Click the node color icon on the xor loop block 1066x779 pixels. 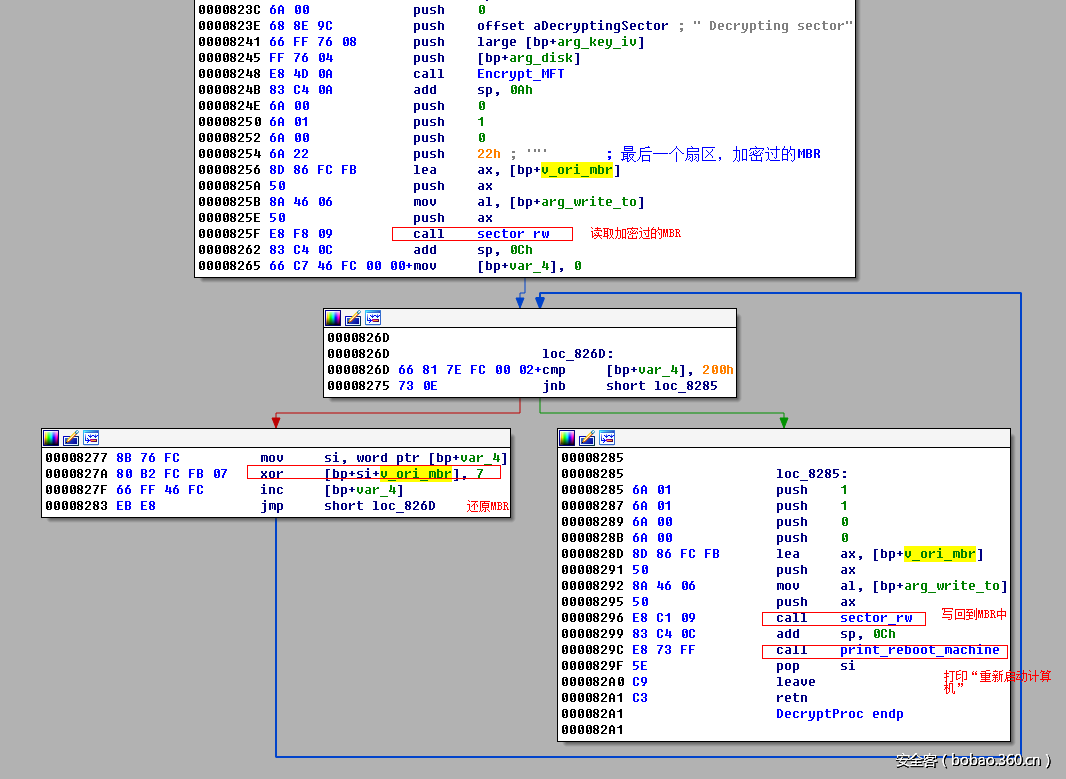51,438
